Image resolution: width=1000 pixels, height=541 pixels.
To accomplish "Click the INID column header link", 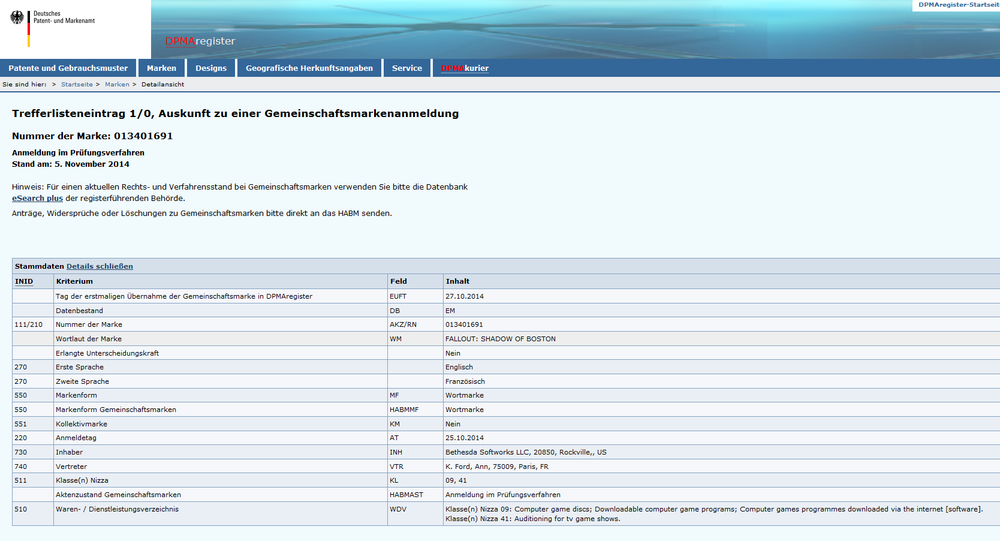I will (24, 281).
